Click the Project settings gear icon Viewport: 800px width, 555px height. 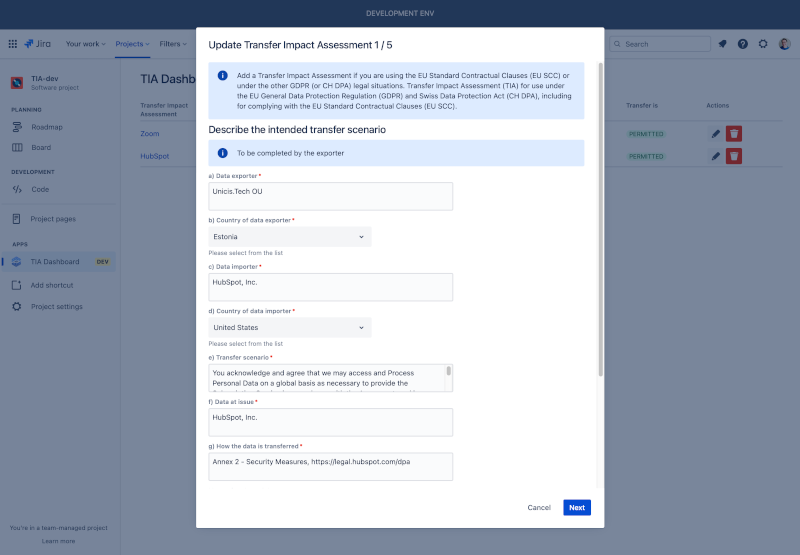[16, 307]
